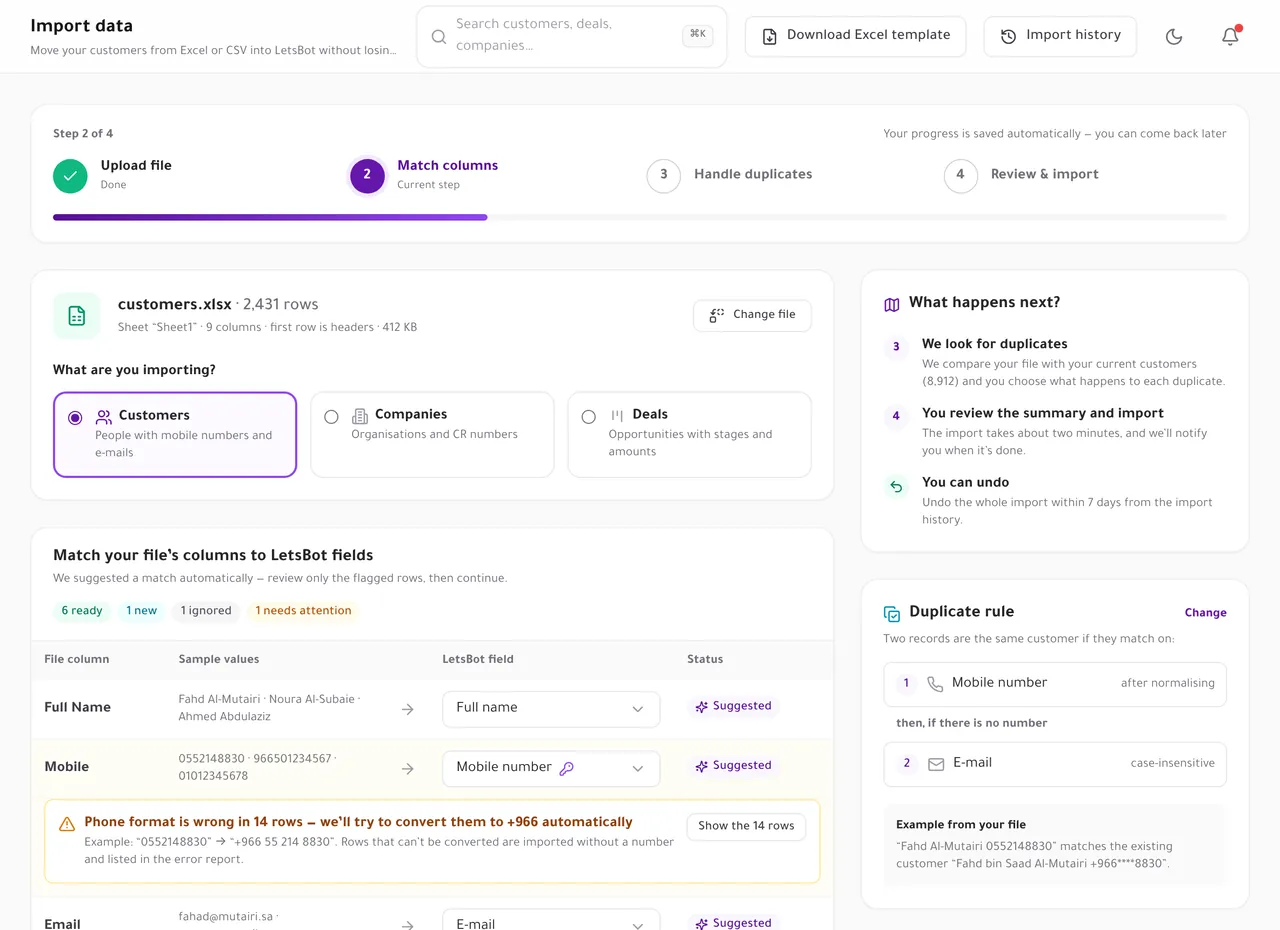Viewport: 1280px width, 930px height.
Task: Open notifications bell icon
Action: 1230,36
